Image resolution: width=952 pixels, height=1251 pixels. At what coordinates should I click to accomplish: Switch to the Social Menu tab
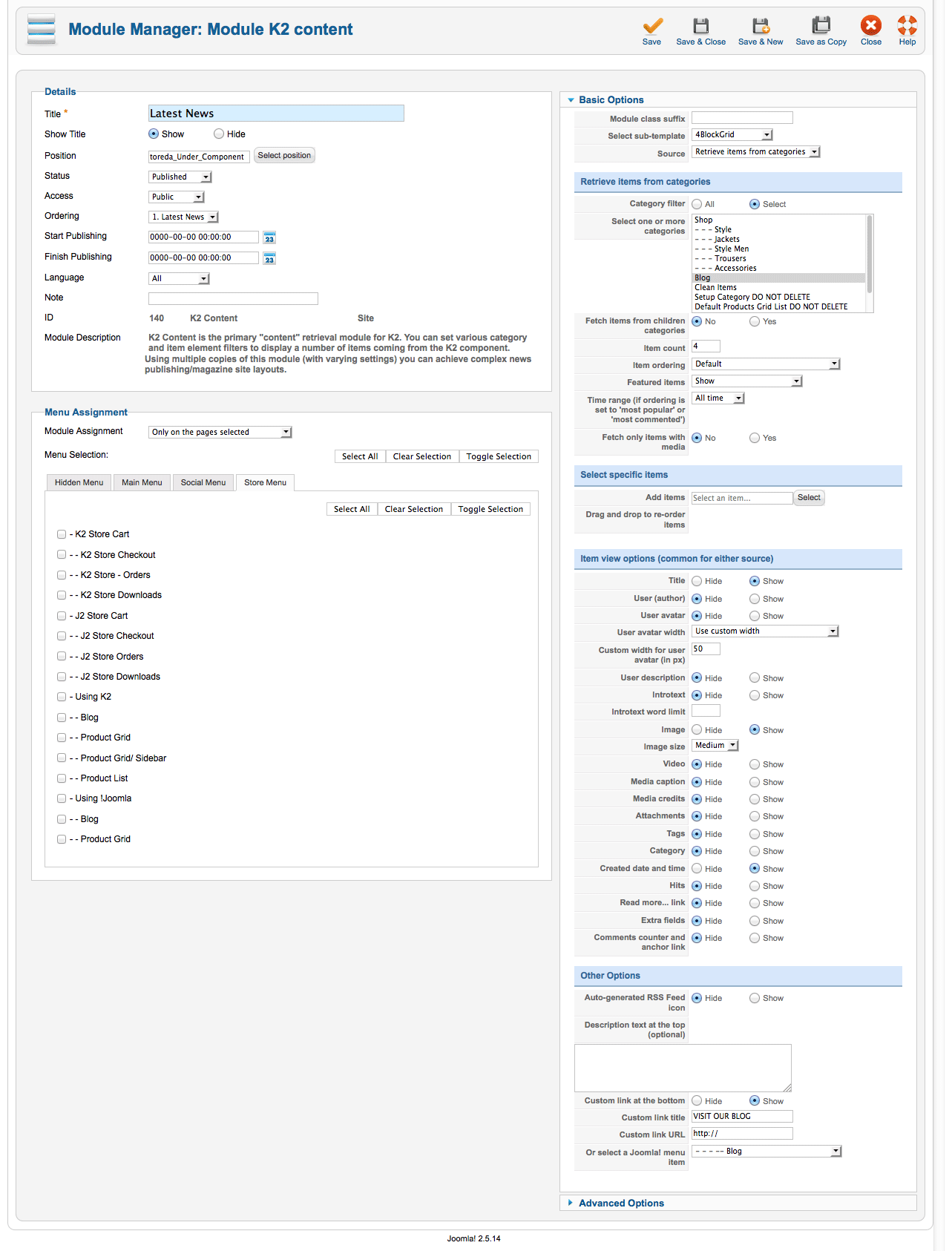click(x=203, y=482)
